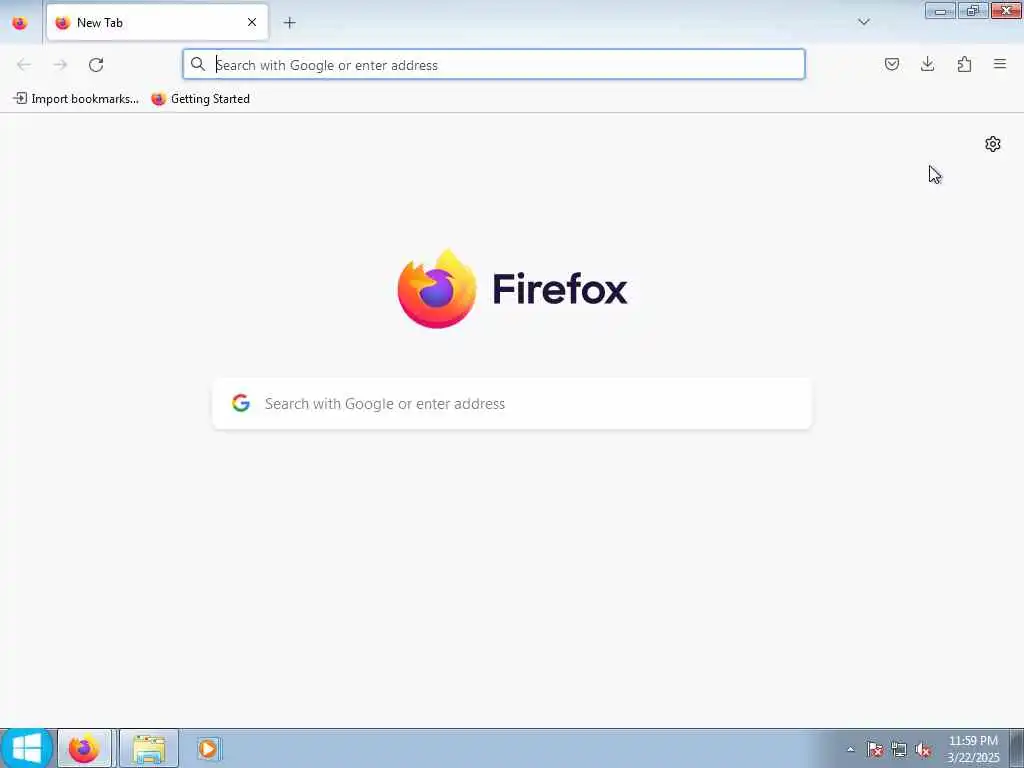Image resolution: width=1024 pixels, height=768 pixels.
Task: Click Import bookmarks link
Action: point(76,99)
